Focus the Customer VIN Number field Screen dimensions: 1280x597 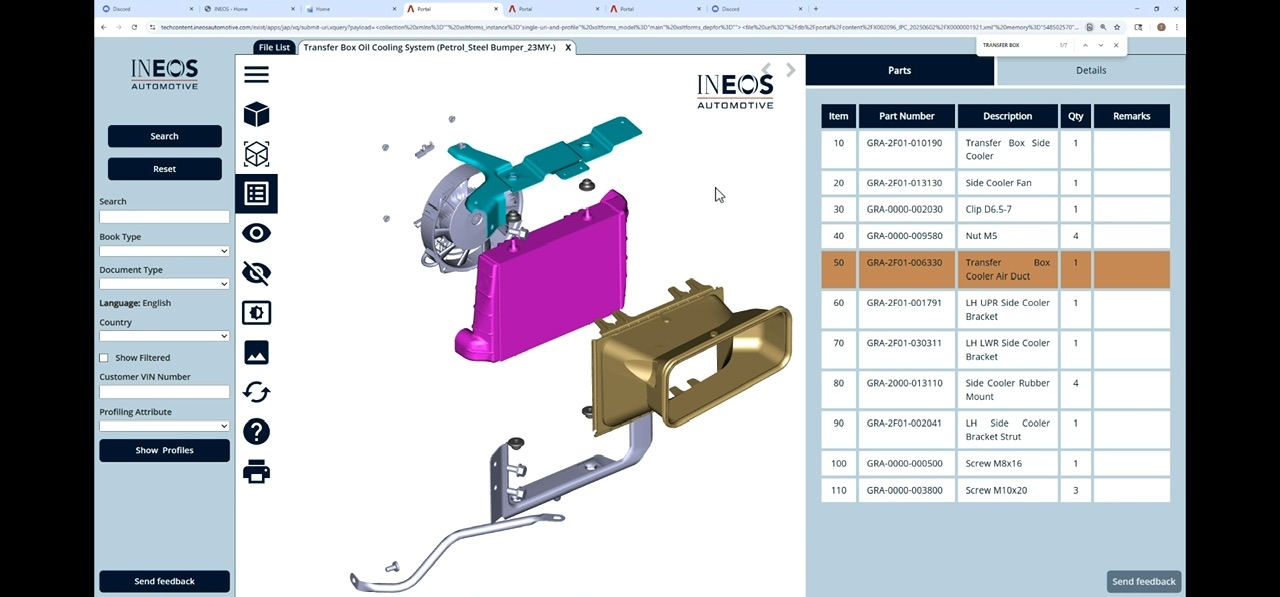(164, 392)
